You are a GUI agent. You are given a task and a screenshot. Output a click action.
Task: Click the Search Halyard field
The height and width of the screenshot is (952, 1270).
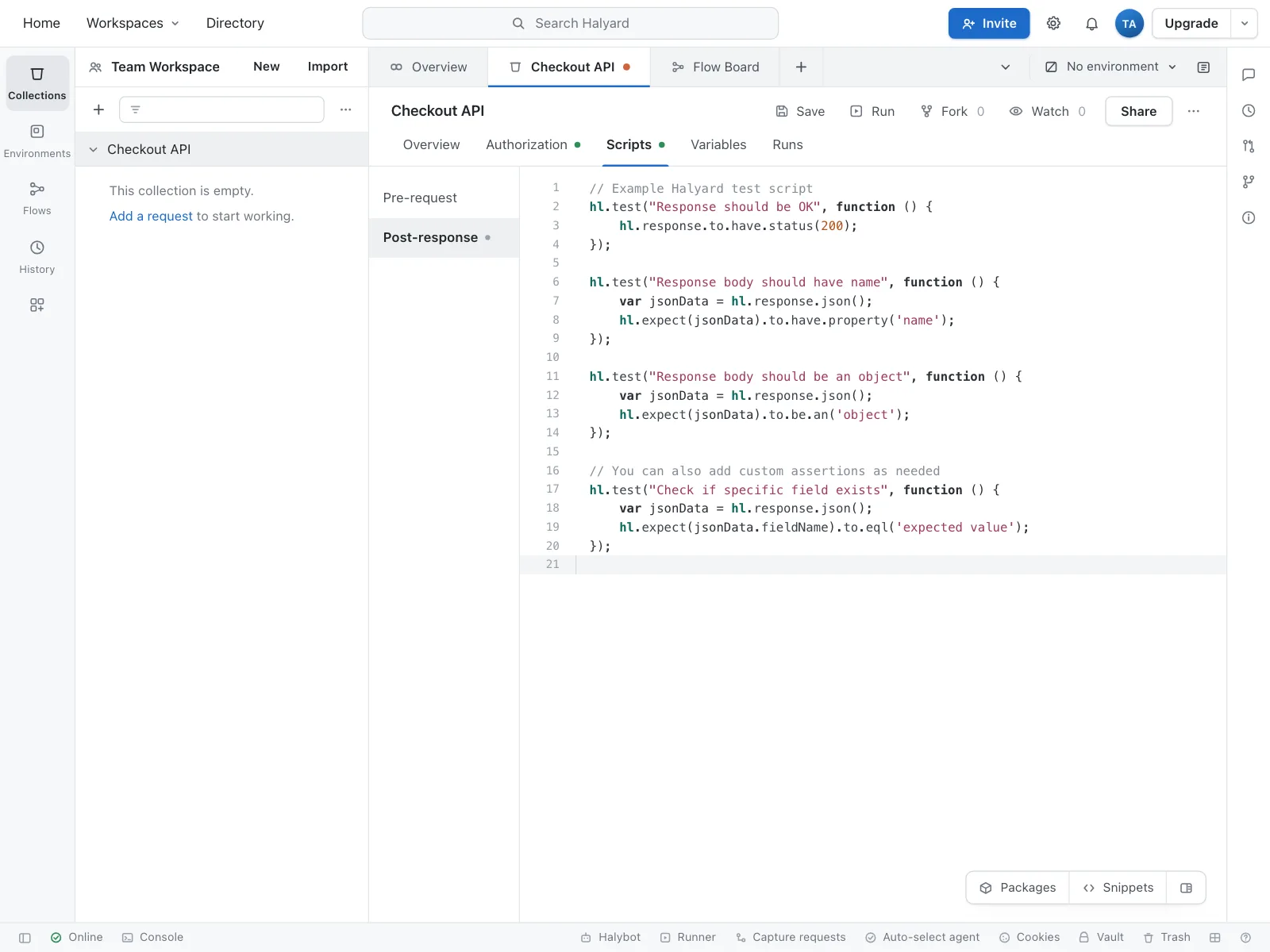570,24
